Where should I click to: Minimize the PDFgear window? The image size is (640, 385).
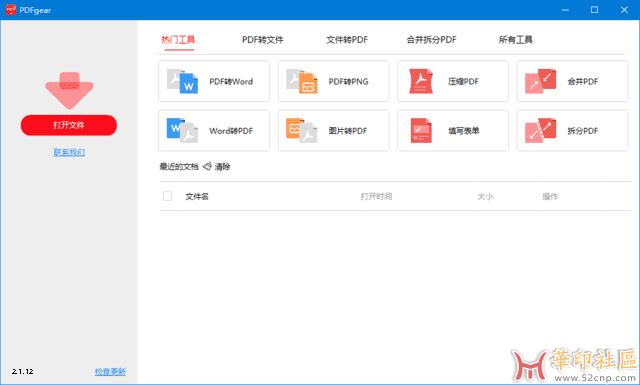click(565, 10)
